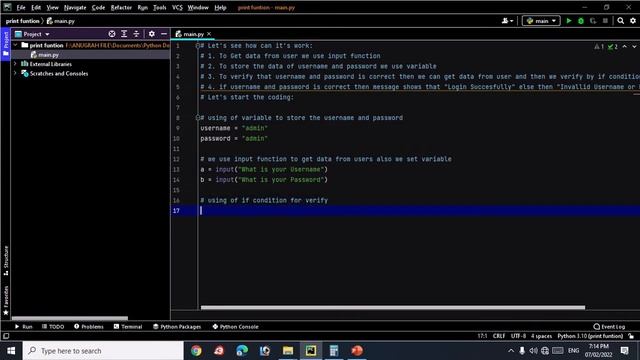Screen dimensions: 640x360
Task: Open the TODO tool window
Action: (53, 327)
